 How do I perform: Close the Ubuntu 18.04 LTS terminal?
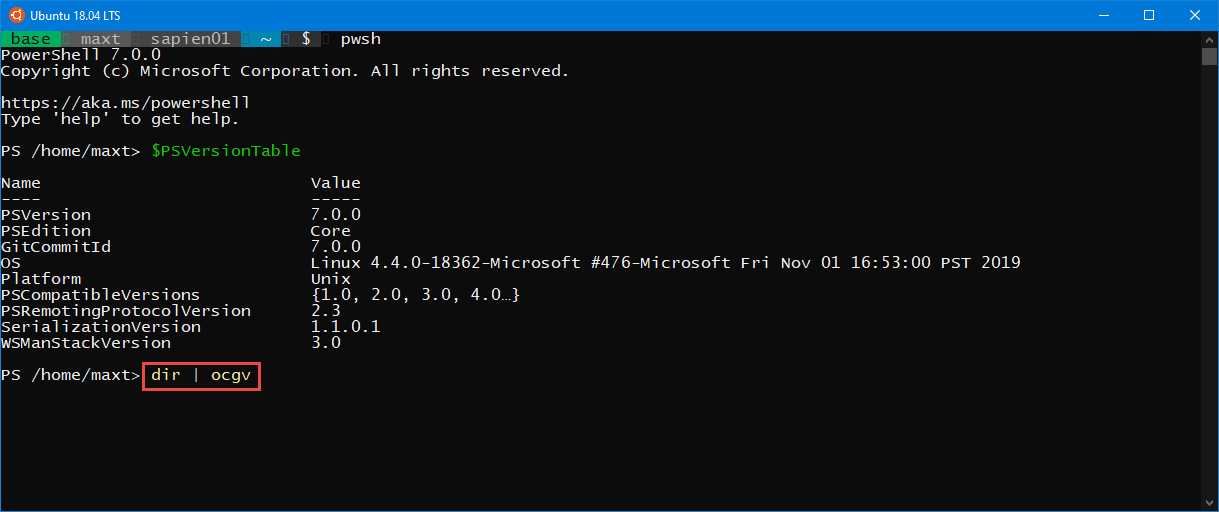(1195, 15)
